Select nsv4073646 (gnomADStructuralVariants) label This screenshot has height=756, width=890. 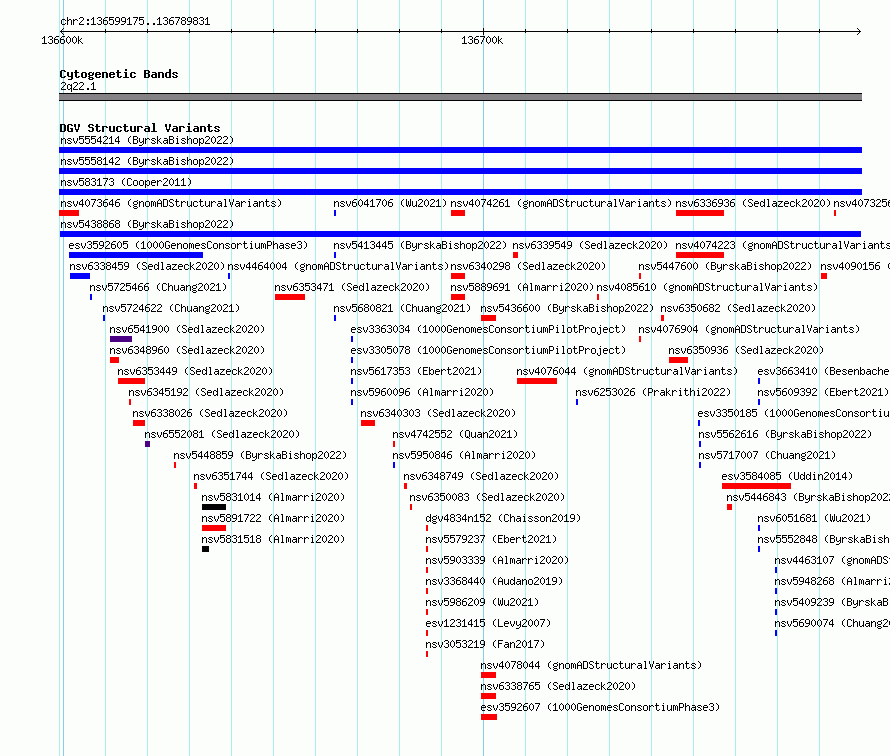pyautogui.click(x=171, y=203)
